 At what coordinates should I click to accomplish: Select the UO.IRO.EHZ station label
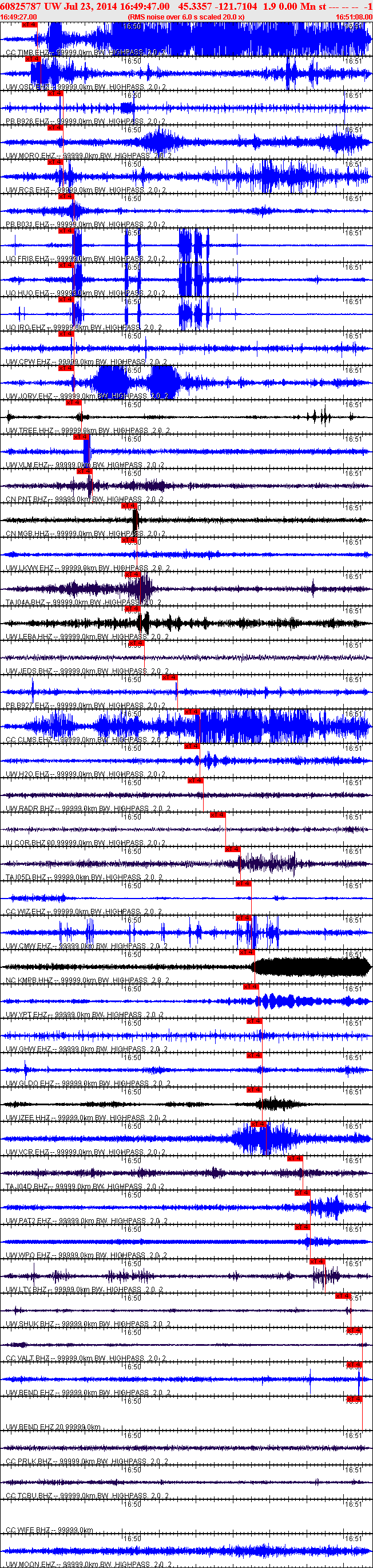coord(84,328)
